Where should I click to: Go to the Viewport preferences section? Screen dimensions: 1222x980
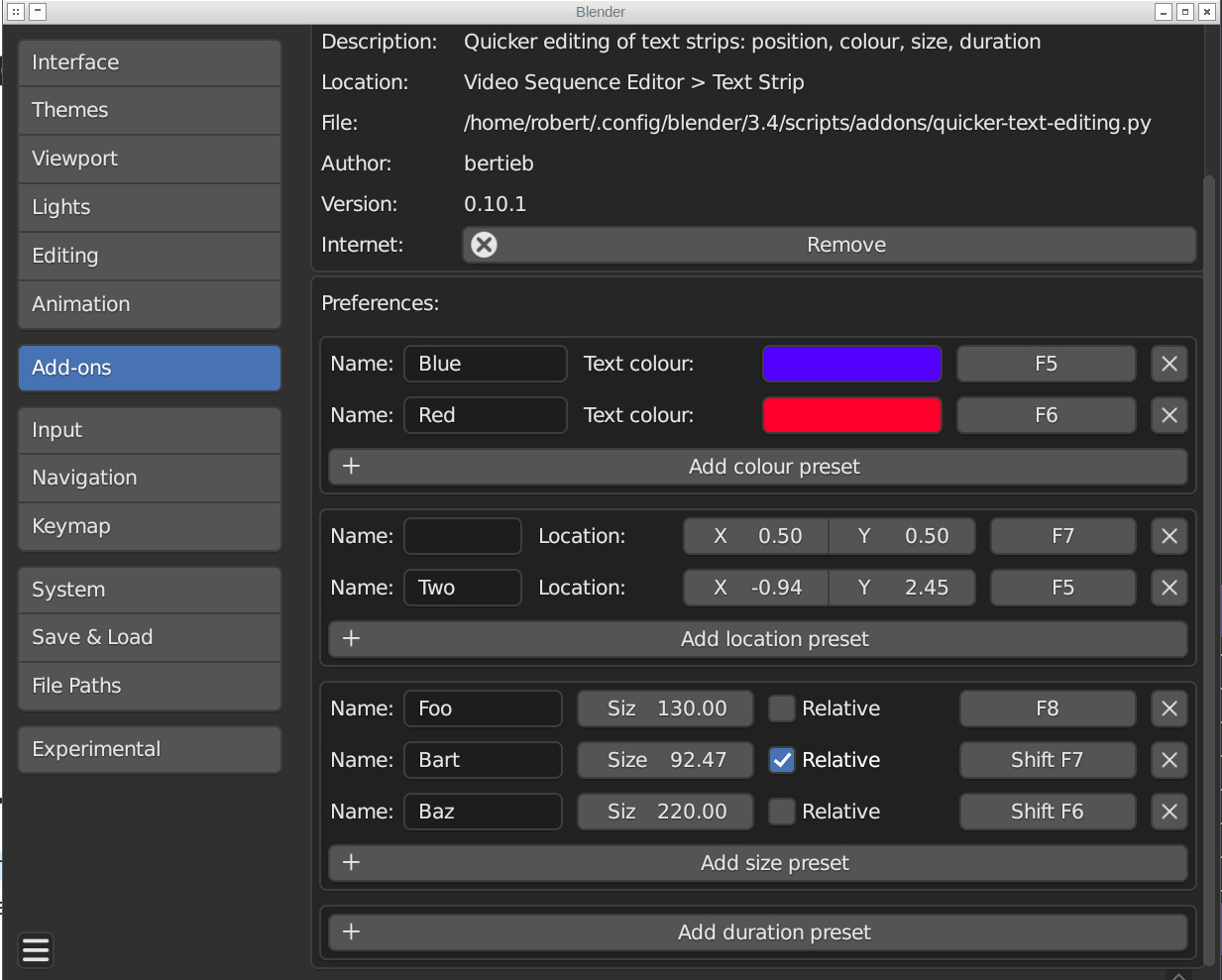tap(150, 159)
